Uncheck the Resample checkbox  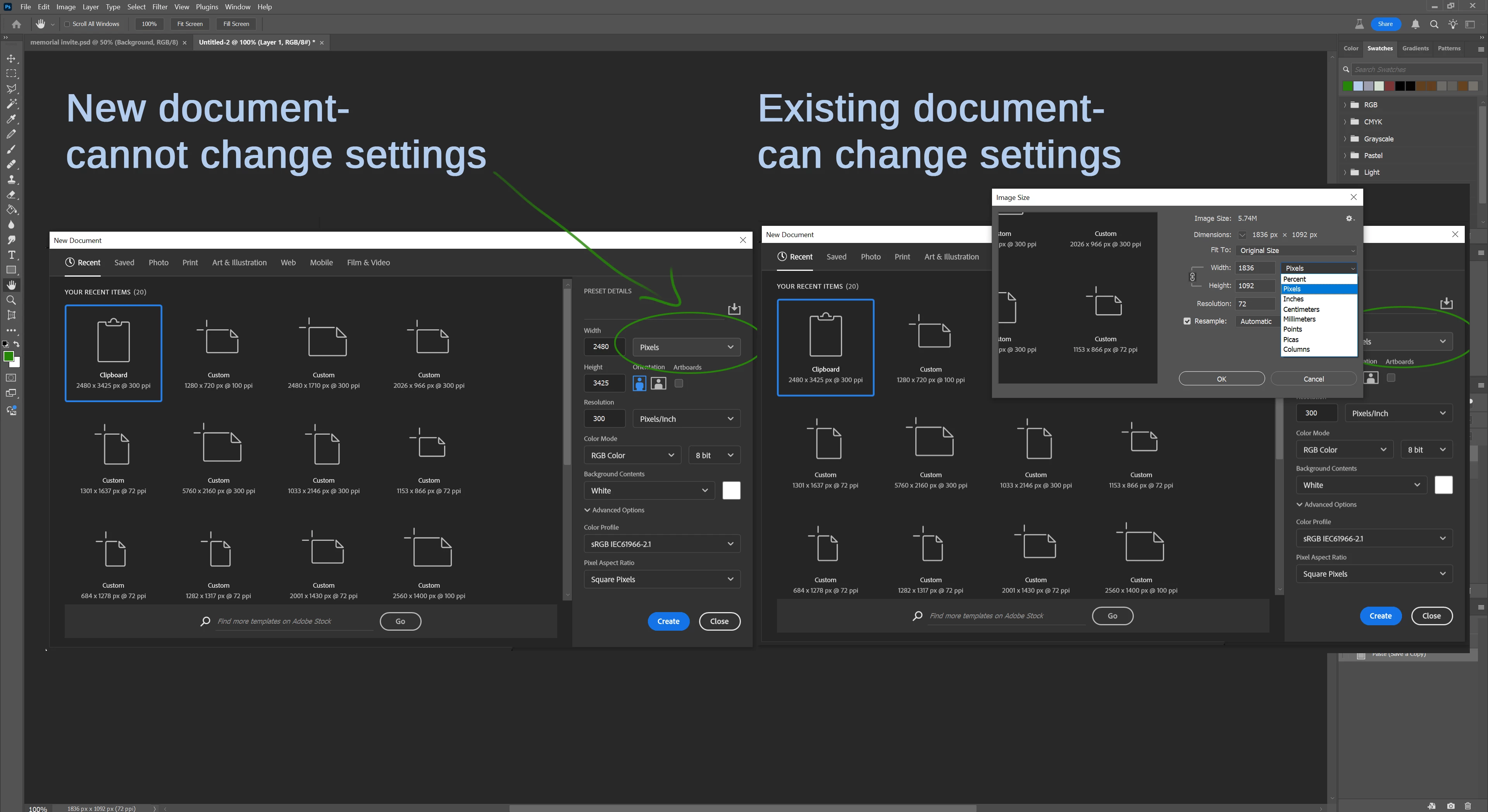[1187, 321]
